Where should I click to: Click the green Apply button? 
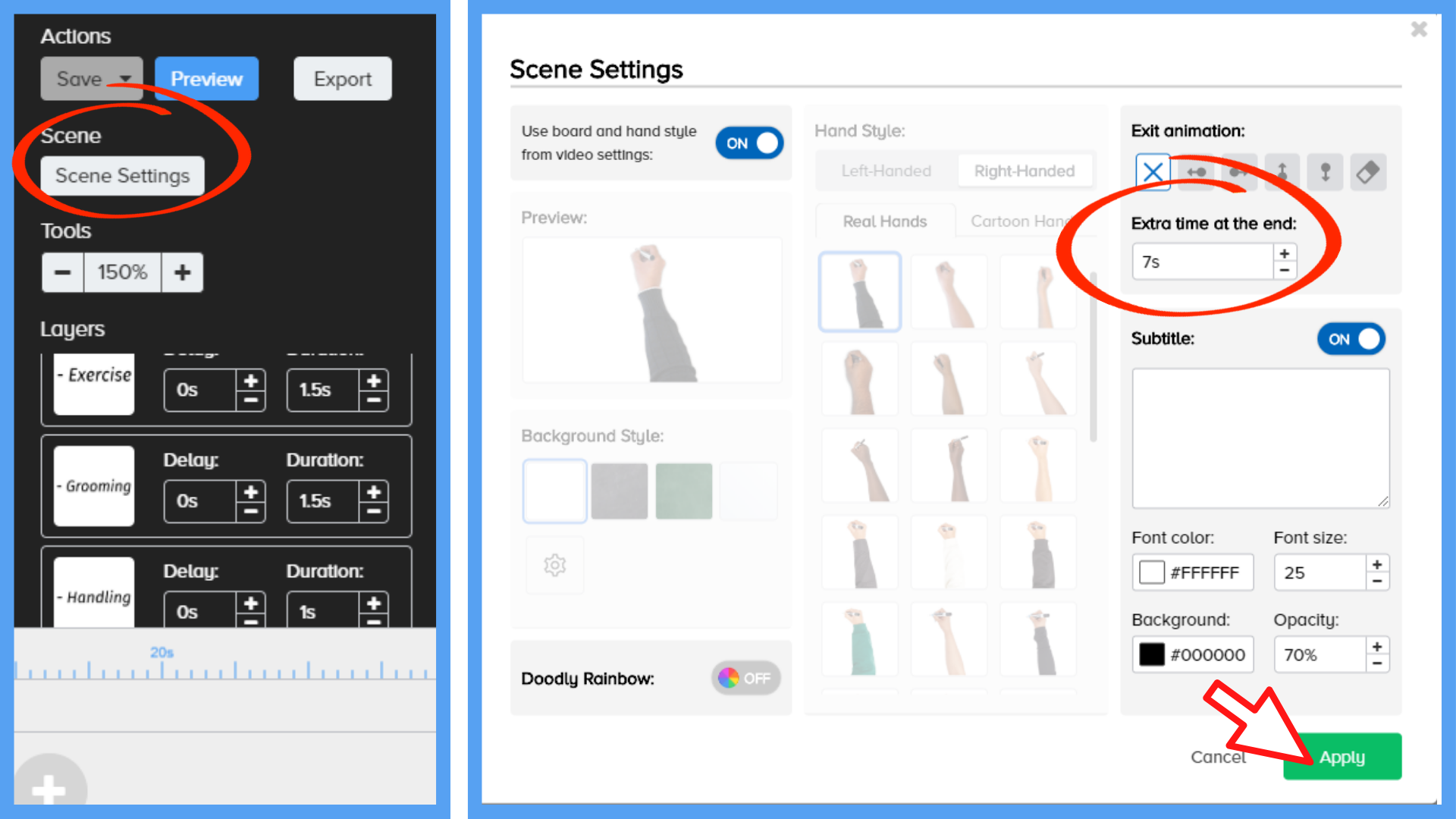pos(1342,756)
